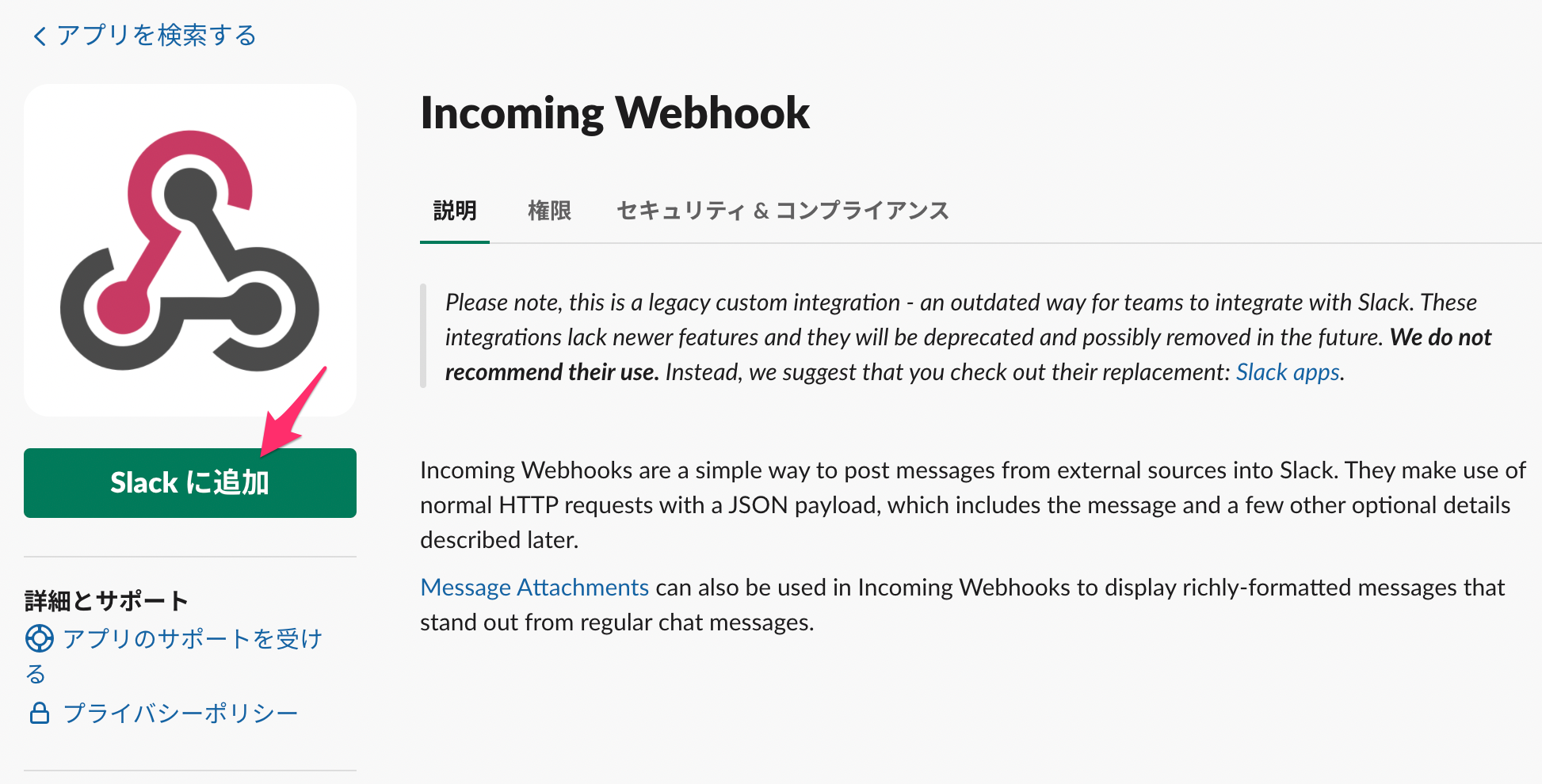The image size is (1542, 784).
Task: Follow the Slack apps link
Action: point(1288,372)
